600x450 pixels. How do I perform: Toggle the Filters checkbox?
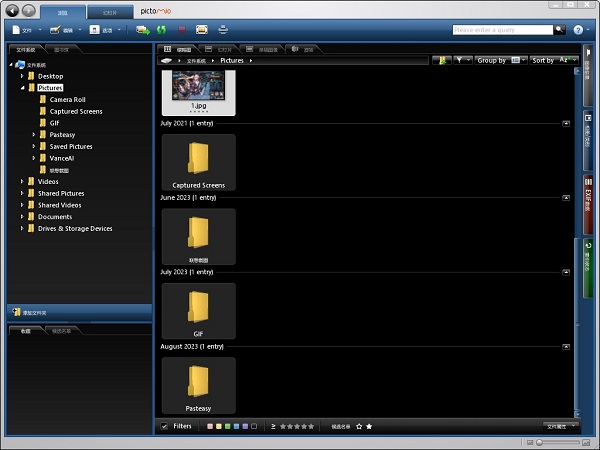[164, 426]
